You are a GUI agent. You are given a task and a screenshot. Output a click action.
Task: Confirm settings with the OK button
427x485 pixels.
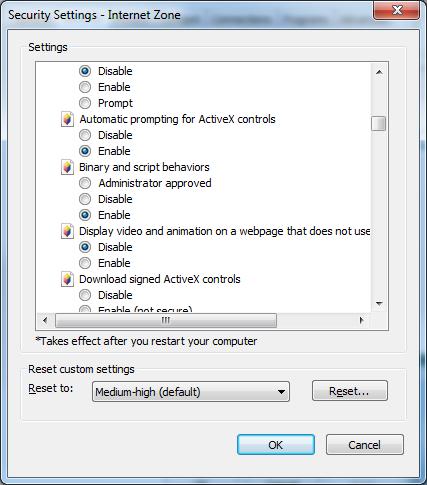[x=276, y=445]
